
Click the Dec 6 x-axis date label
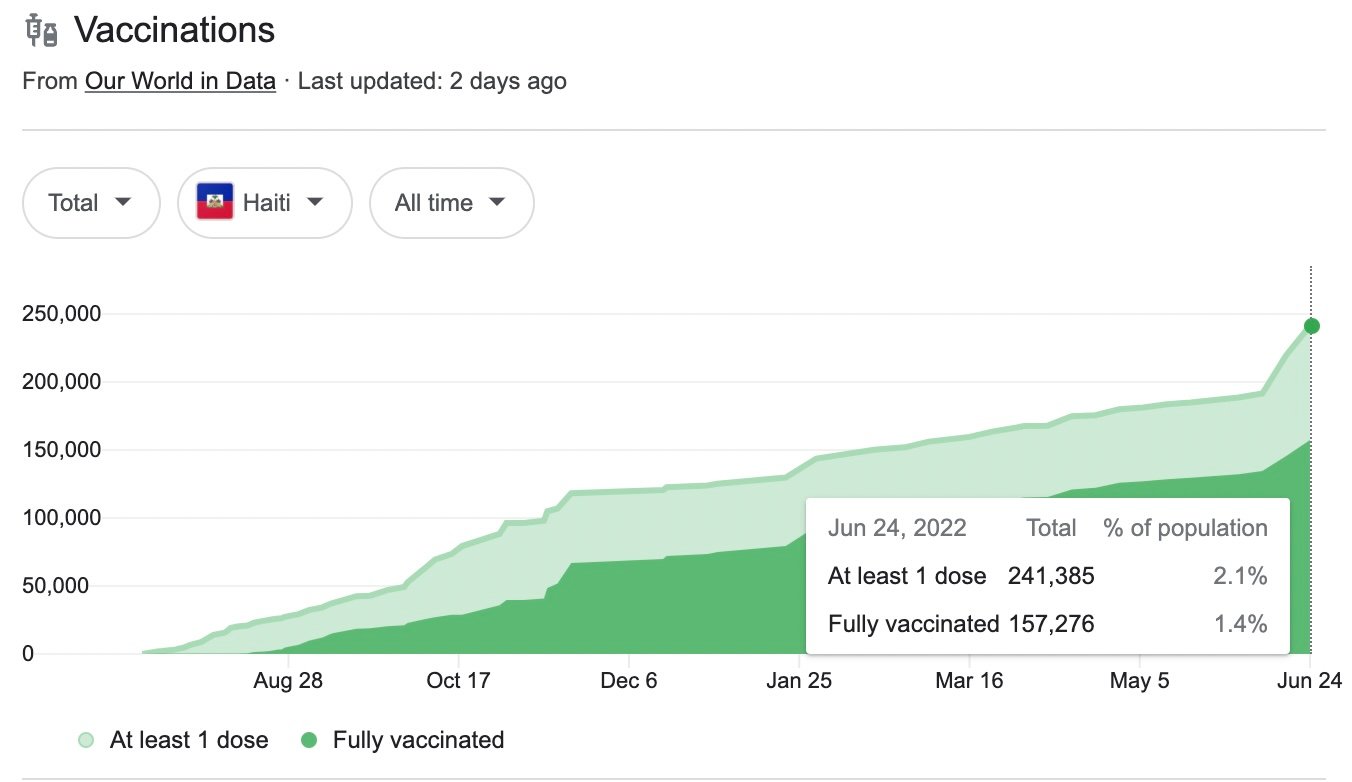pyautogui.click(x=629, y=681)
